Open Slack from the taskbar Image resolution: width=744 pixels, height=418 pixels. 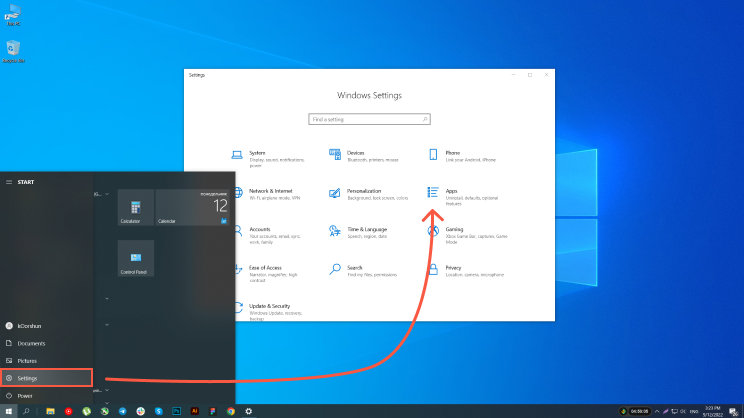pos(140,411)
